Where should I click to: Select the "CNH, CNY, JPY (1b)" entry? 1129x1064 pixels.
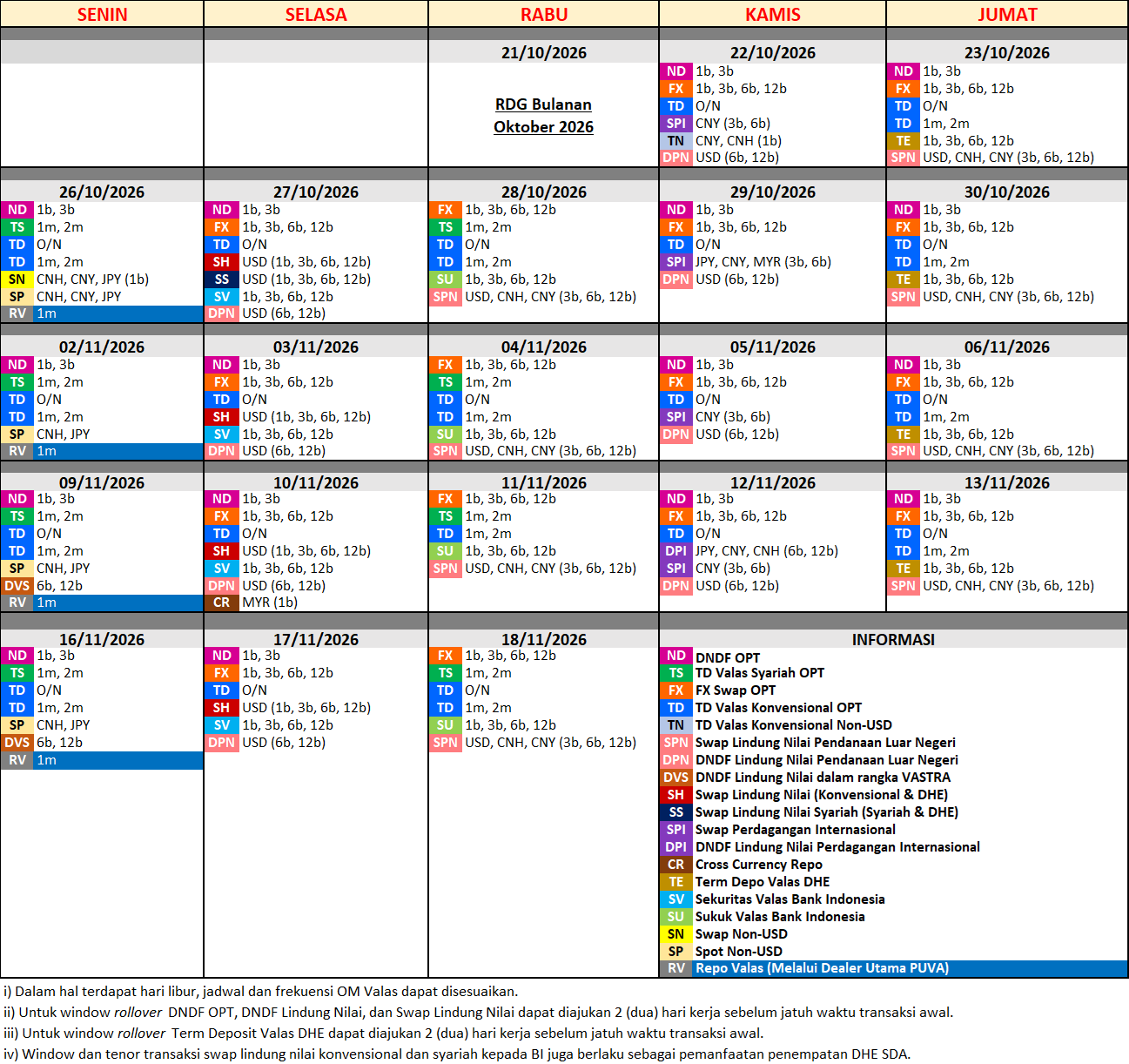(92, 279)
